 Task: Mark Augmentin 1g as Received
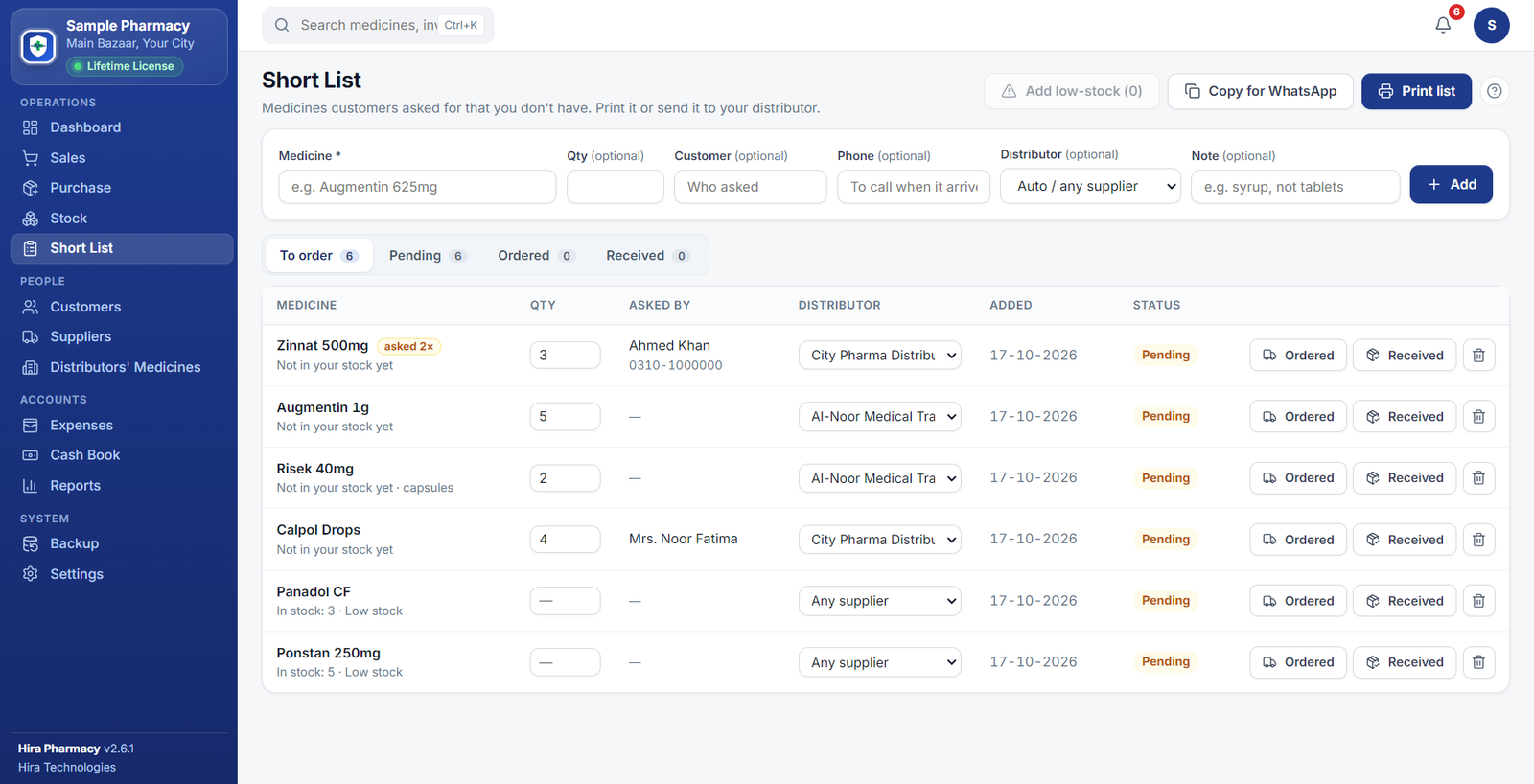point(1405,417)
